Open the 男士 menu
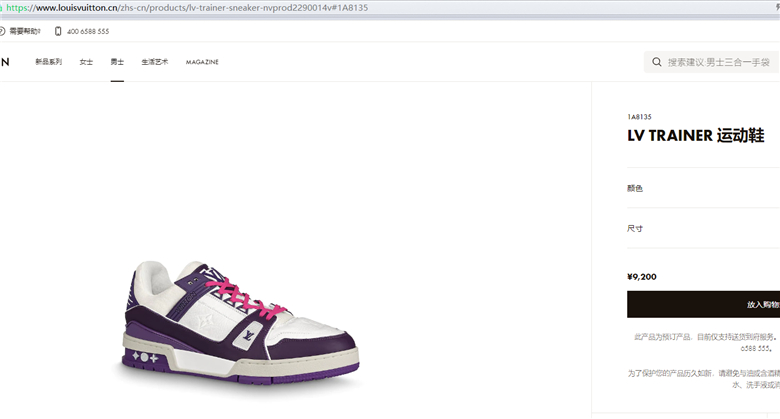780x419 pixels. click(117, 62)
